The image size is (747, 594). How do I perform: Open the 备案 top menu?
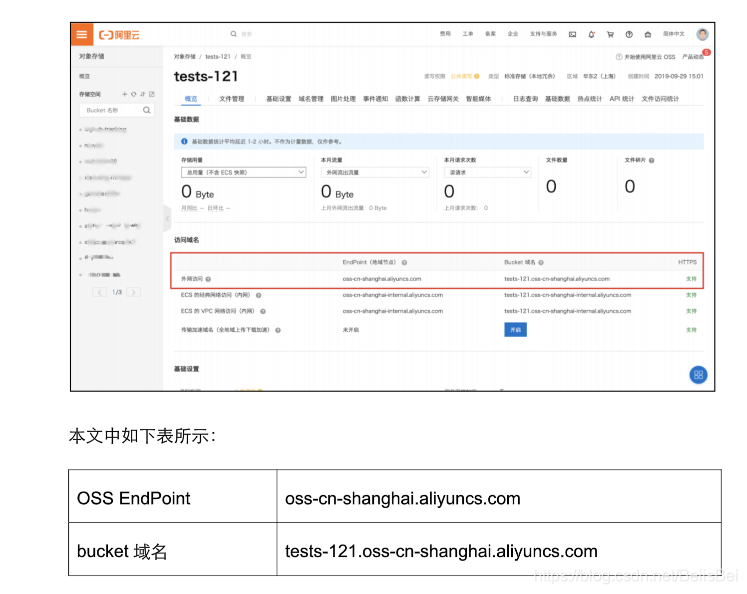point(490,34)
